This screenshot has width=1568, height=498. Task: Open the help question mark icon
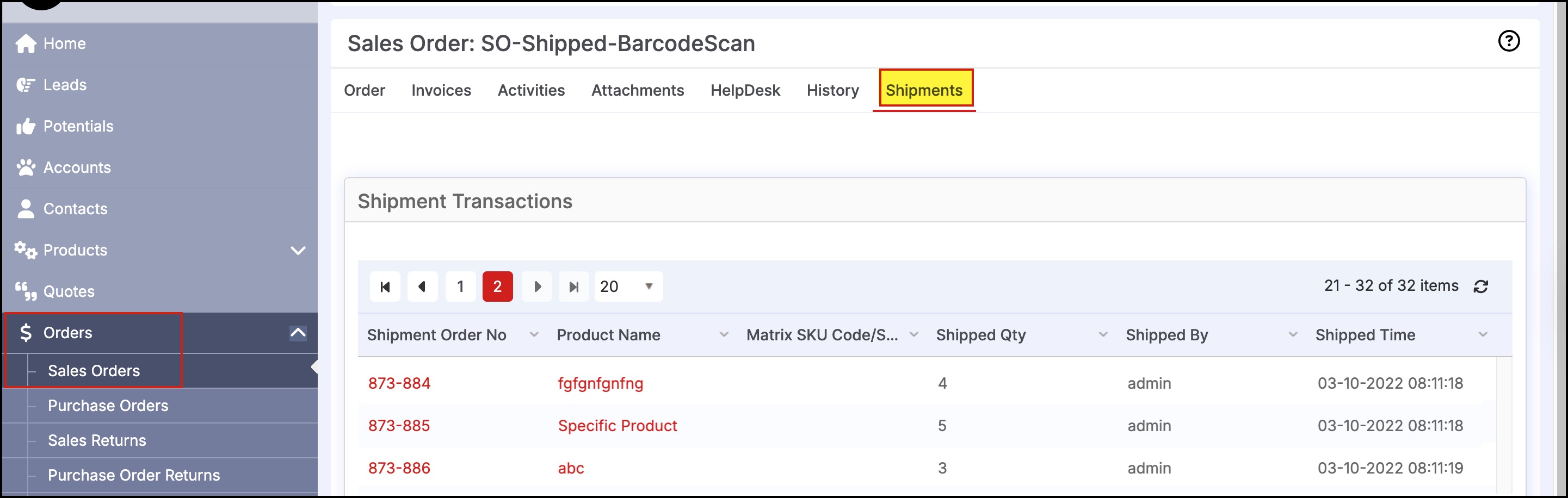(1508, 41)
